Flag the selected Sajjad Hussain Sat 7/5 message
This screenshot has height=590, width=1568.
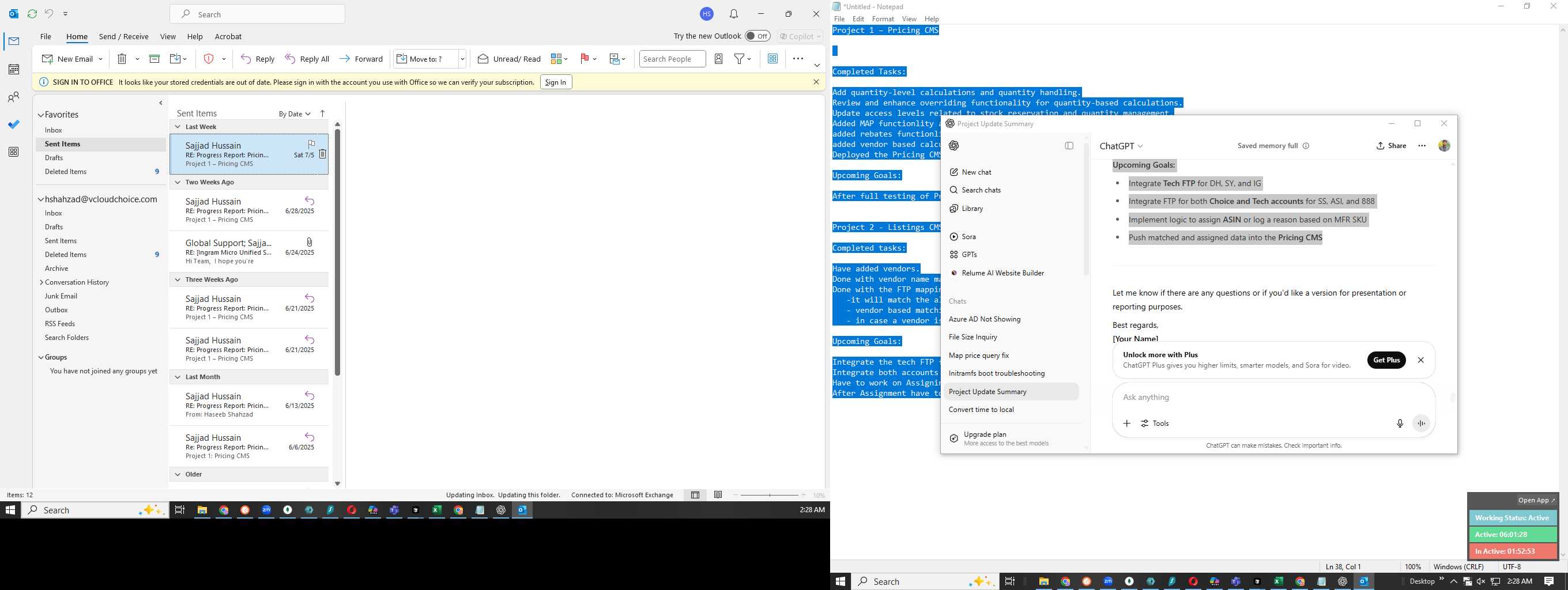pyautogui.click(x=311, y=144)
